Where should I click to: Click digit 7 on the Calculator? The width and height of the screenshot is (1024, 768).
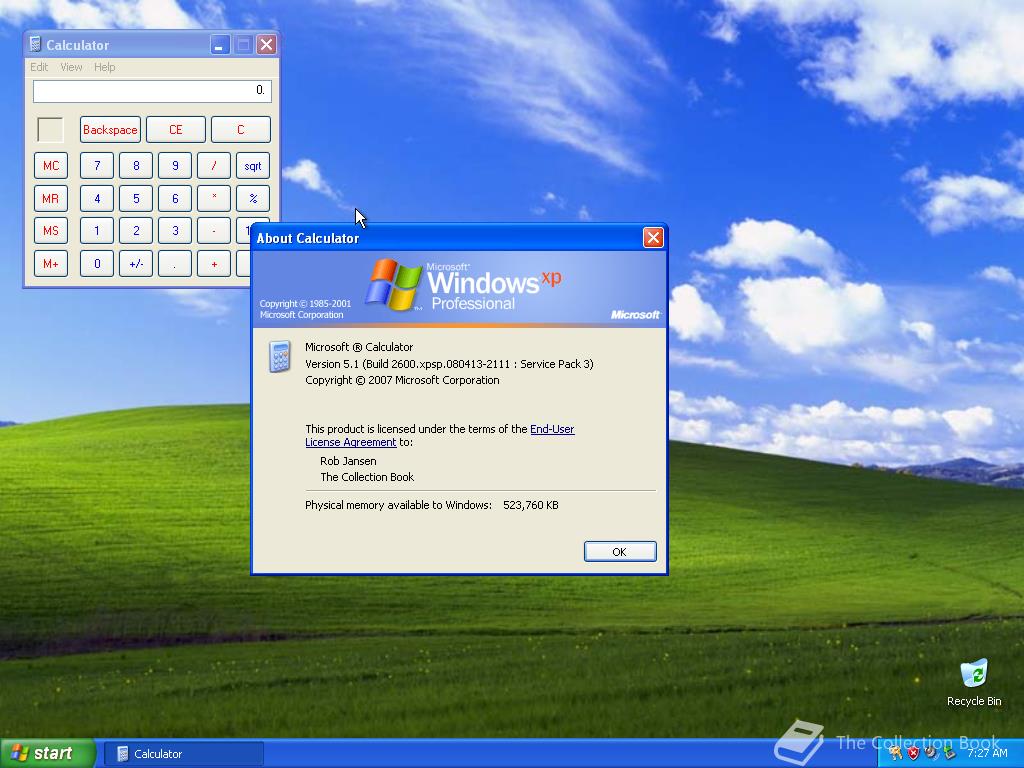97,166
